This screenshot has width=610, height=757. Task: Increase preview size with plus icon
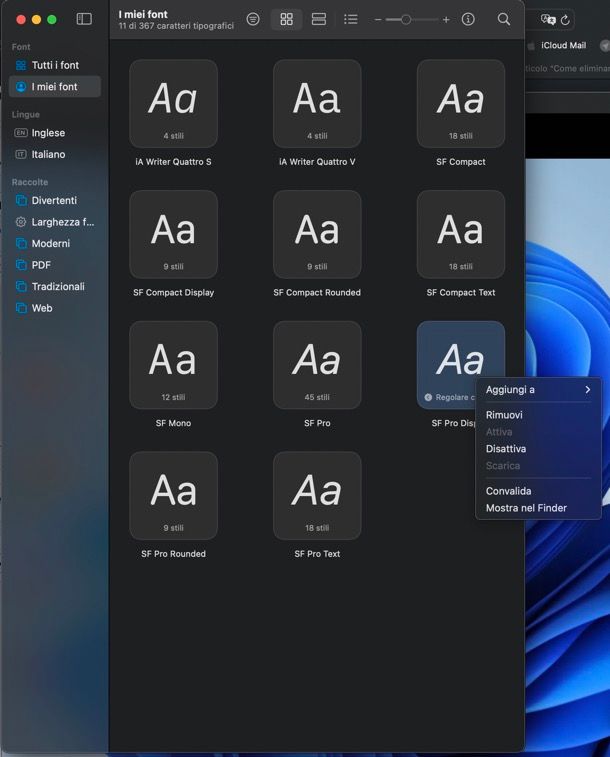coord(446,20)
